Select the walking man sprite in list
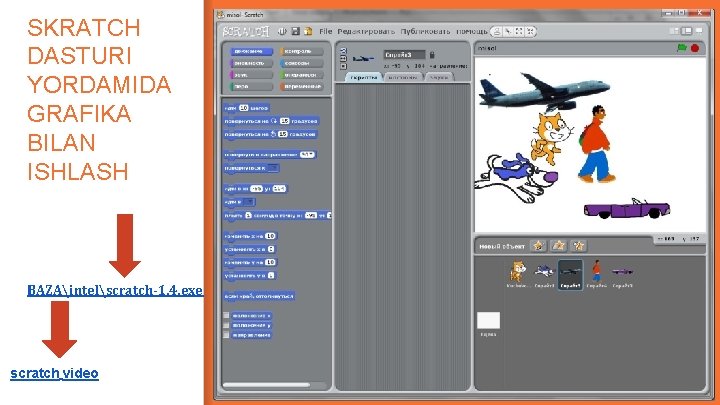The width and height of the screenshot is (720, 405). pos(596,274)
